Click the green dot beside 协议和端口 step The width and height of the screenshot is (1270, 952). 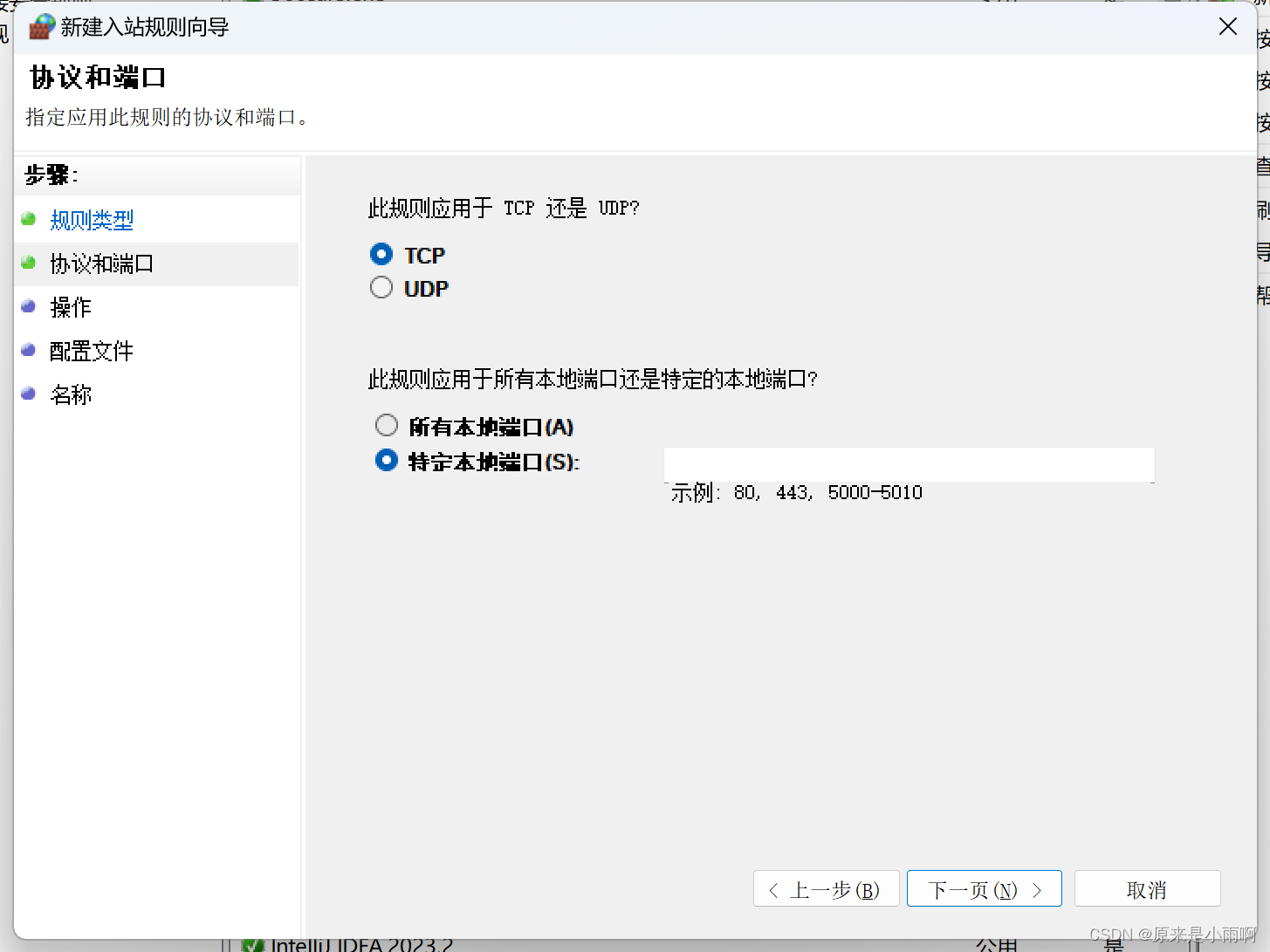27,263
